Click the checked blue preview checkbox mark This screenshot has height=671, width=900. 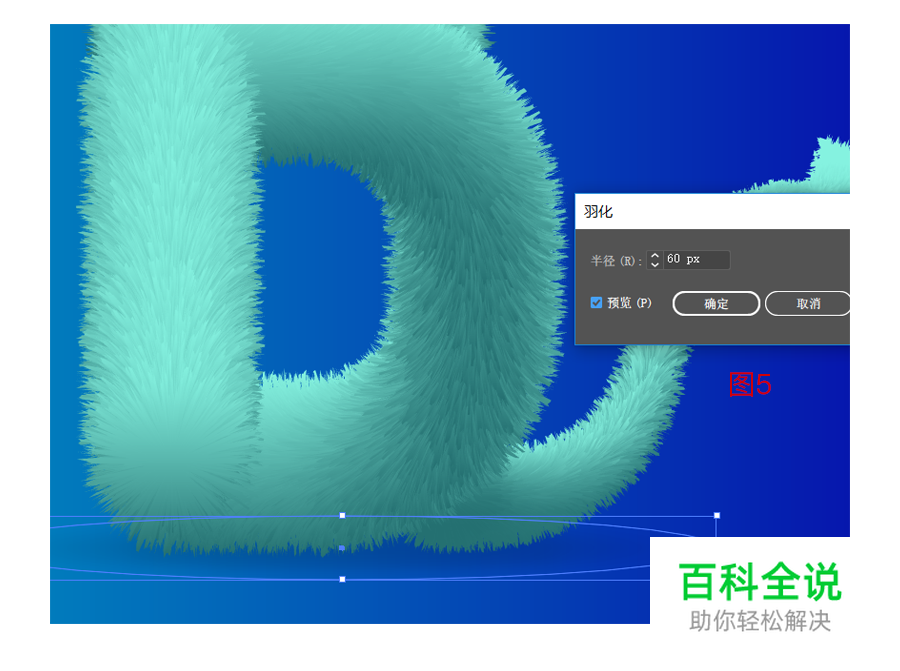(x=594, y=303)
